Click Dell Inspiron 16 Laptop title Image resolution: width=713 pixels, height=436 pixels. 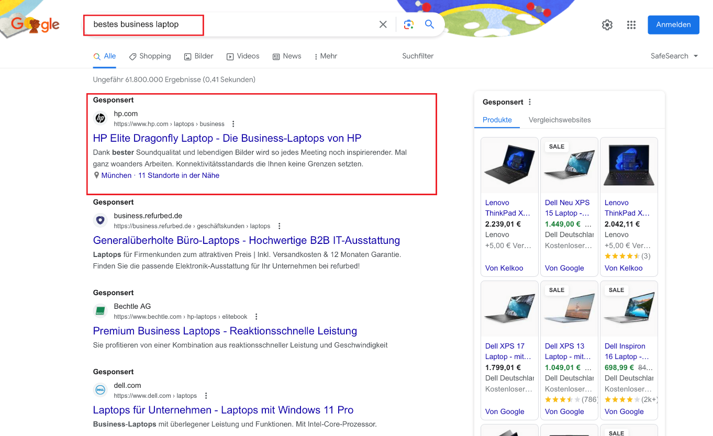627,351
